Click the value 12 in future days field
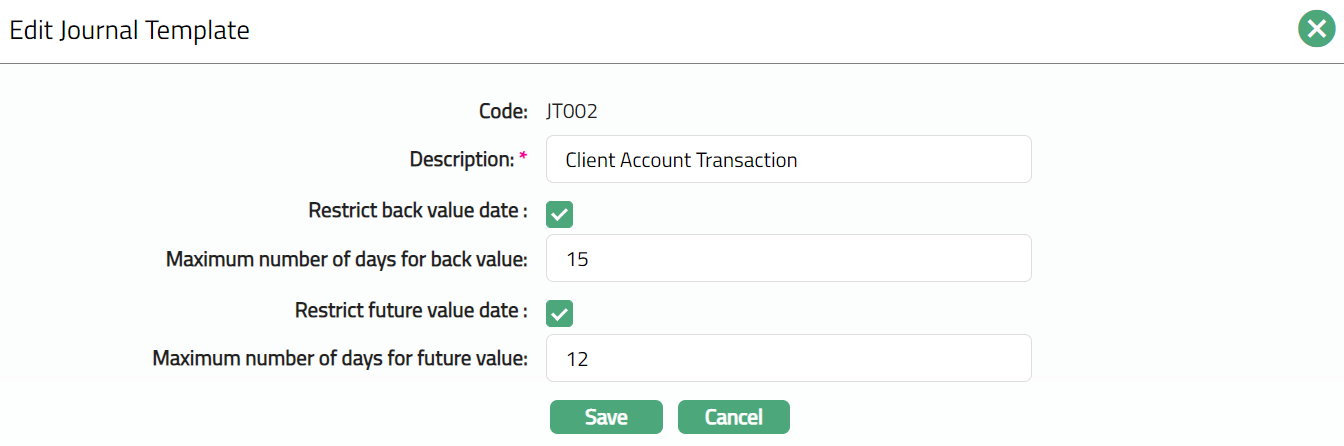1344x446 pixels. [577, 359]
